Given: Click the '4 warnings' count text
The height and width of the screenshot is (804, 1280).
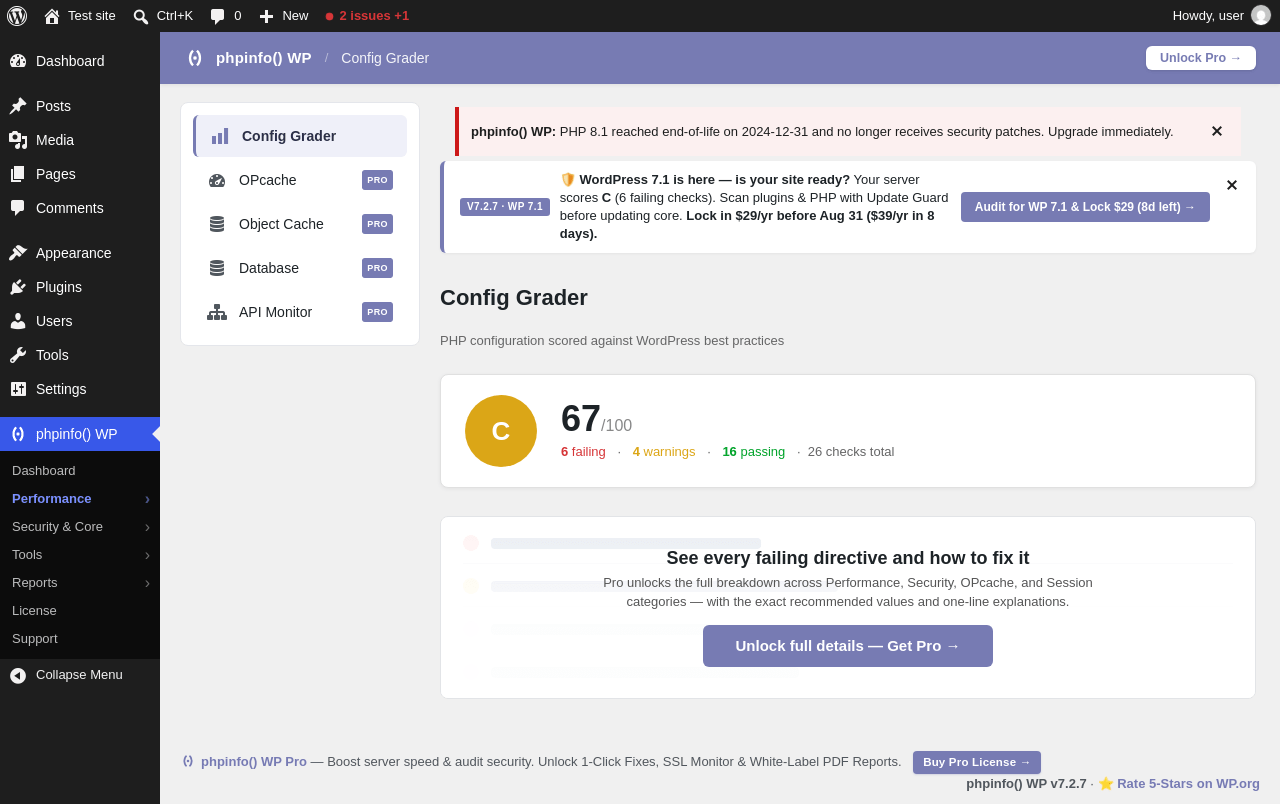Looking at the screenshot, I should point(664,452).
